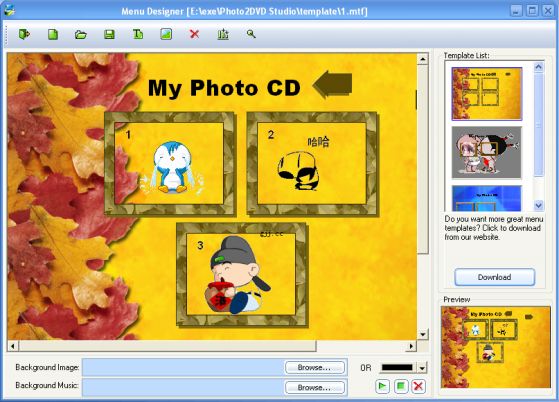Maximize the Menu Designer window
The width and height of the screenshot is (559, 402).
click(532, 11)
